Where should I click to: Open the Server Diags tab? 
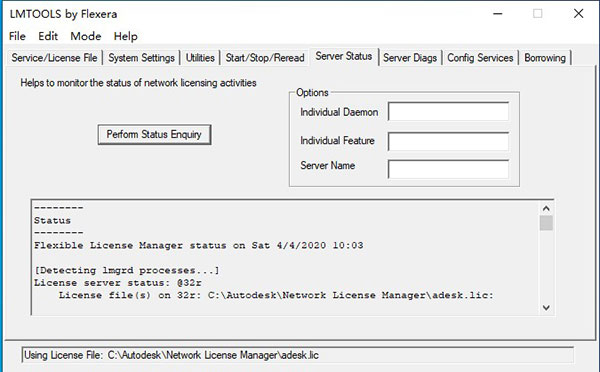pos(410,58)
